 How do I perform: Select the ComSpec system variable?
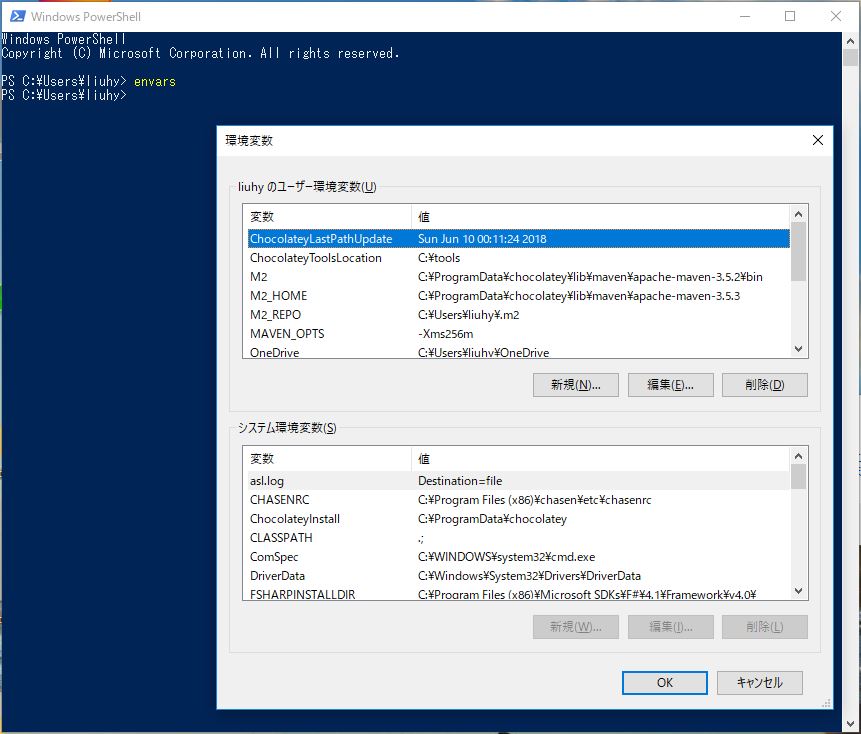click(x=518, y=557)
